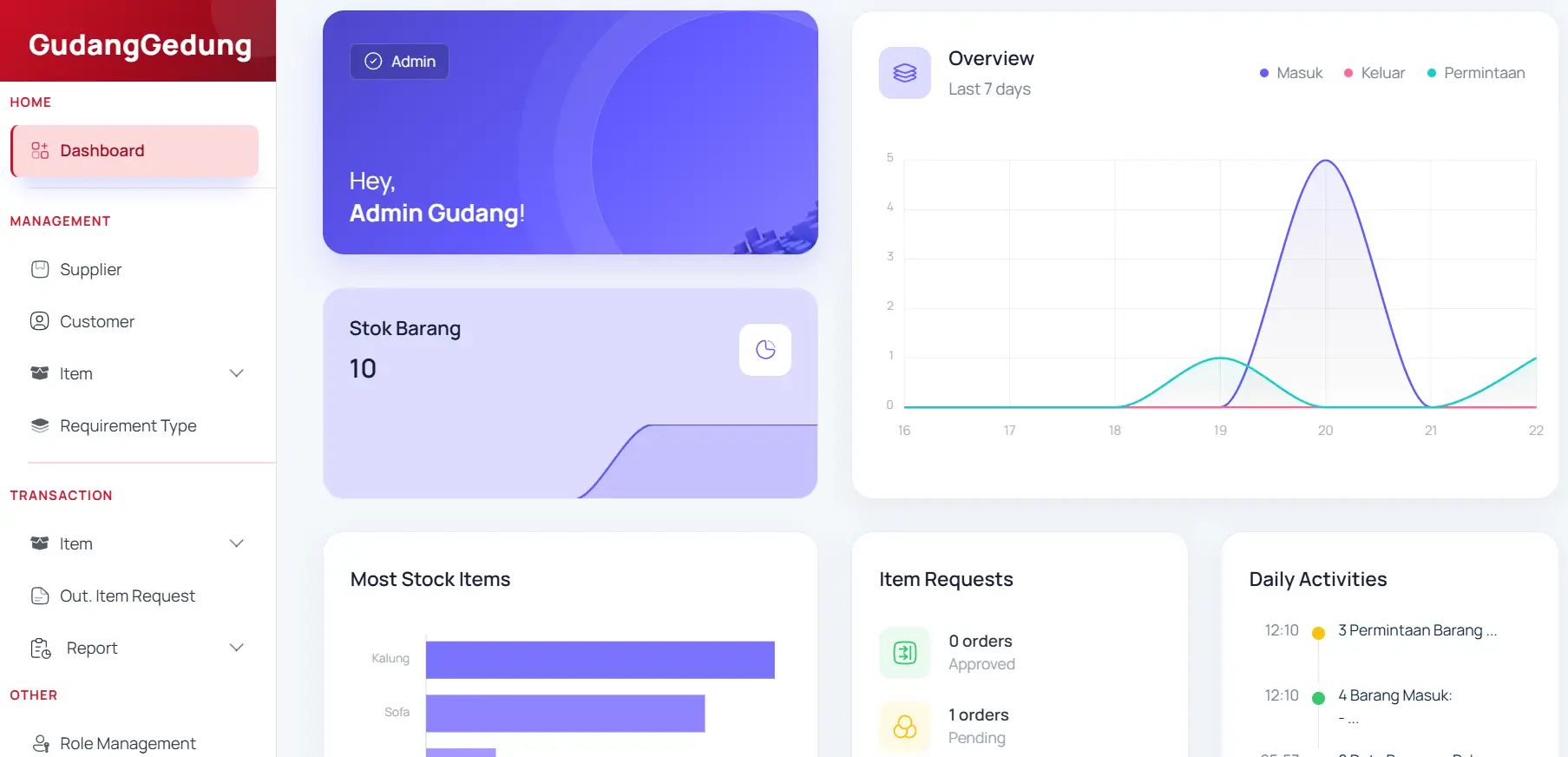The width and height of the screenshot is (1568, 757).
Task: Click the Dashboard grid icon in sidebar
Action: (40, 150)
